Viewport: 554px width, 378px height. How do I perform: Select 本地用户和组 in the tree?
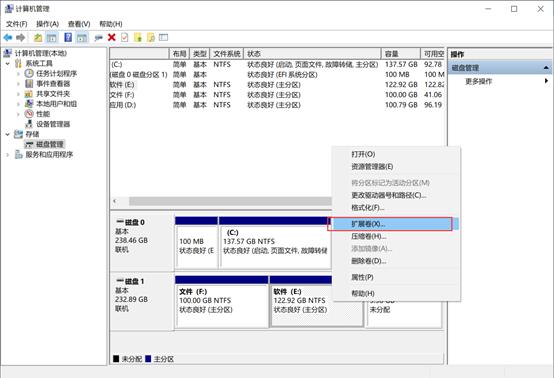[x=57, y=104]
